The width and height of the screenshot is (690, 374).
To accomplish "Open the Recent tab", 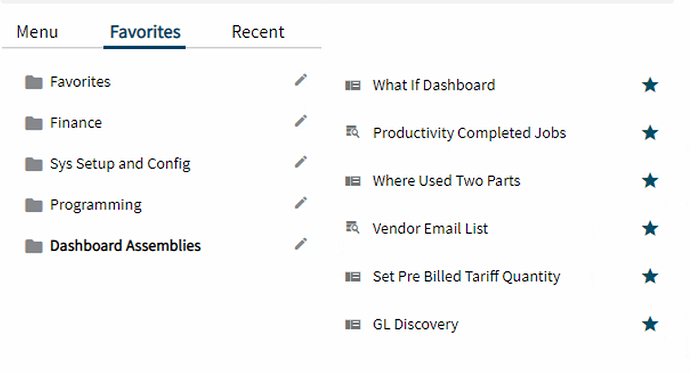I will tap(258, 32).
